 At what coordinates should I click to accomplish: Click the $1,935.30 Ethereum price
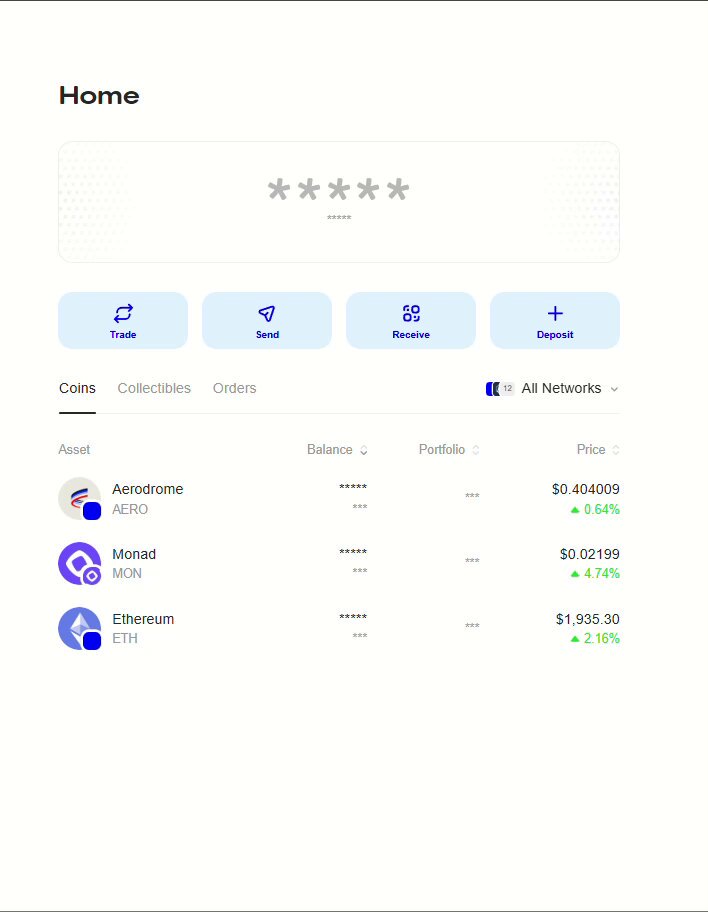tap(588, 619)
